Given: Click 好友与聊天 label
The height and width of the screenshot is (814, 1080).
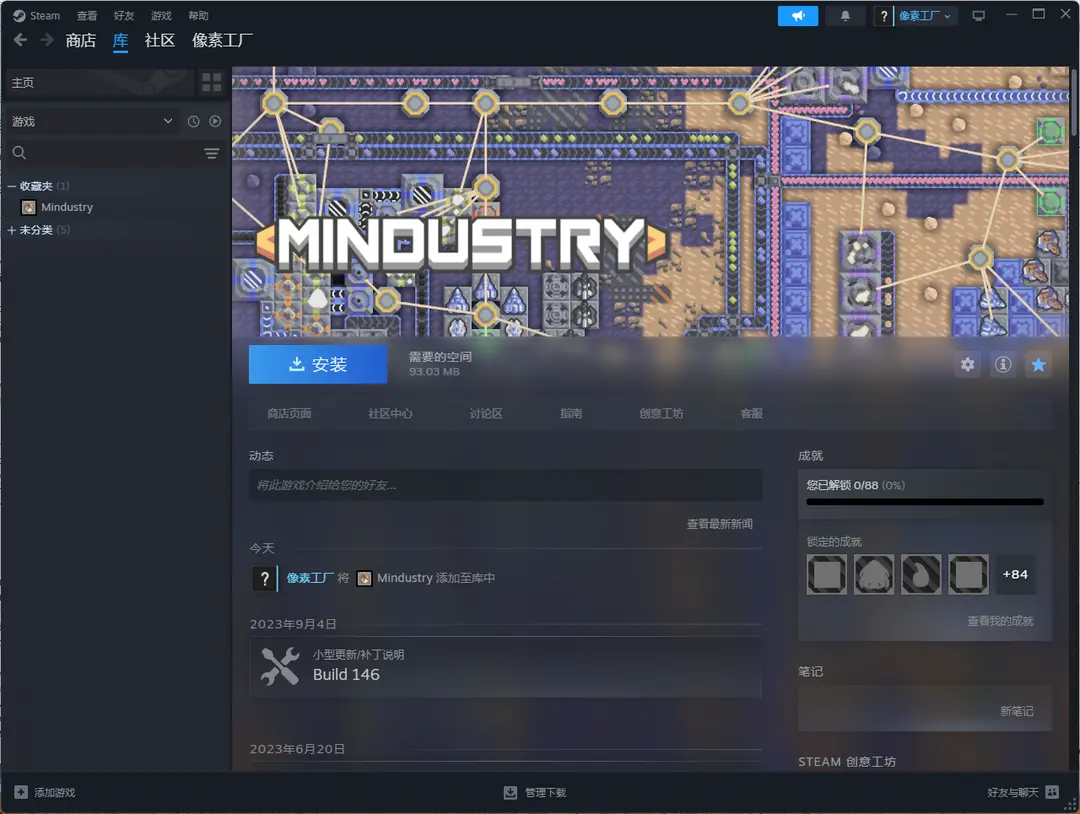Looking at the screenshot, I should (x=1012, y=793).
